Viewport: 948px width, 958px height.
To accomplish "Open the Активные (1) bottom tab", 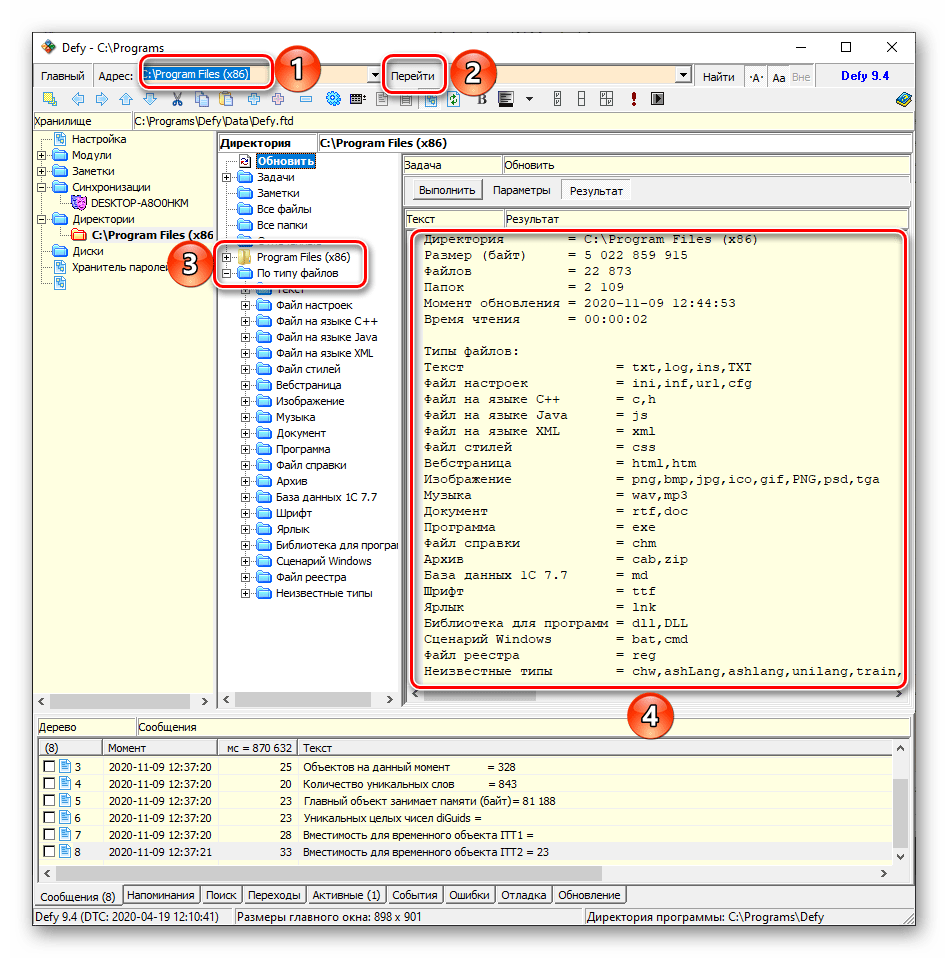I will [x=346, y=895].
